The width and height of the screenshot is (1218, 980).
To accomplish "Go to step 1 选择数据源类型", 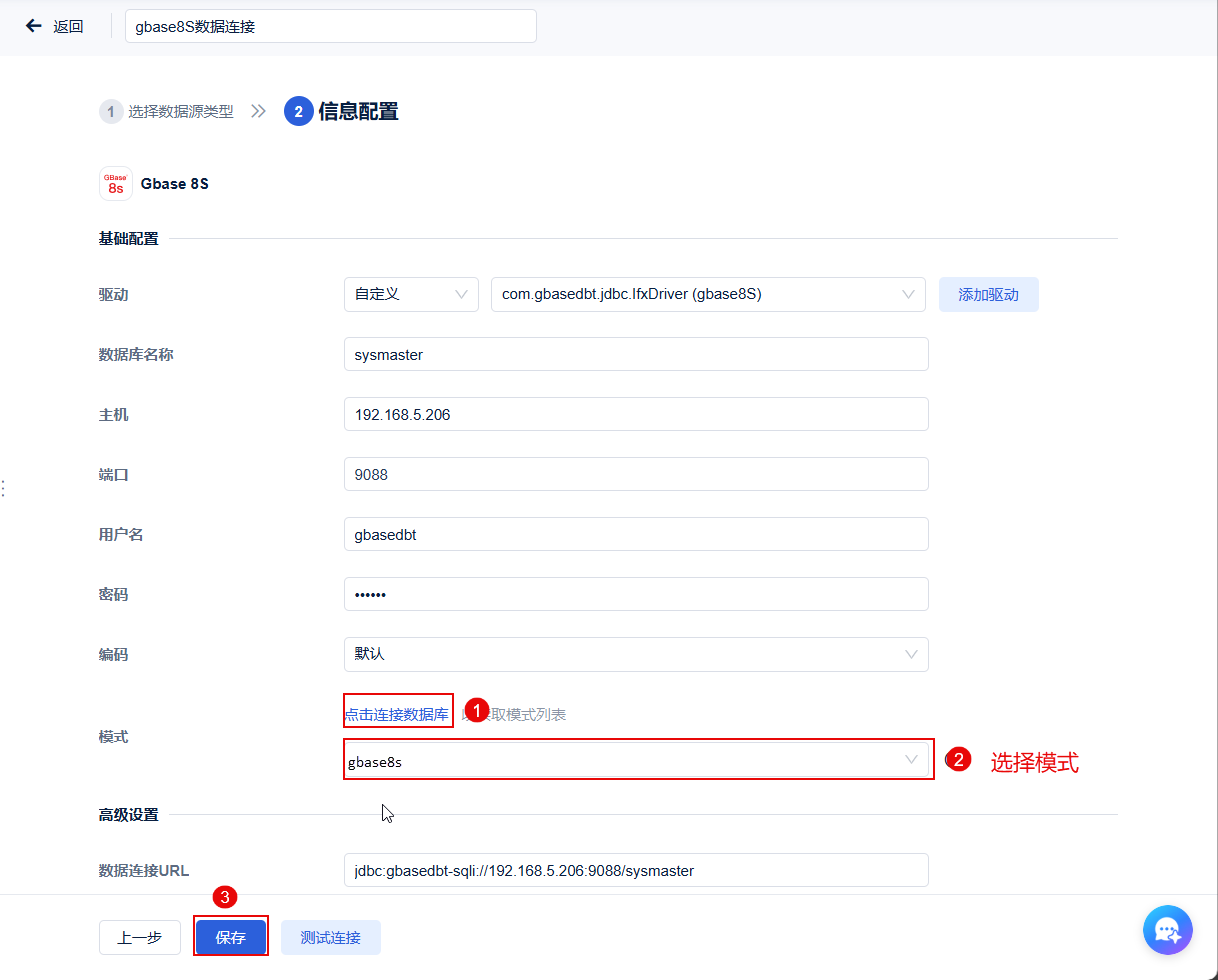I will point(166,111).
